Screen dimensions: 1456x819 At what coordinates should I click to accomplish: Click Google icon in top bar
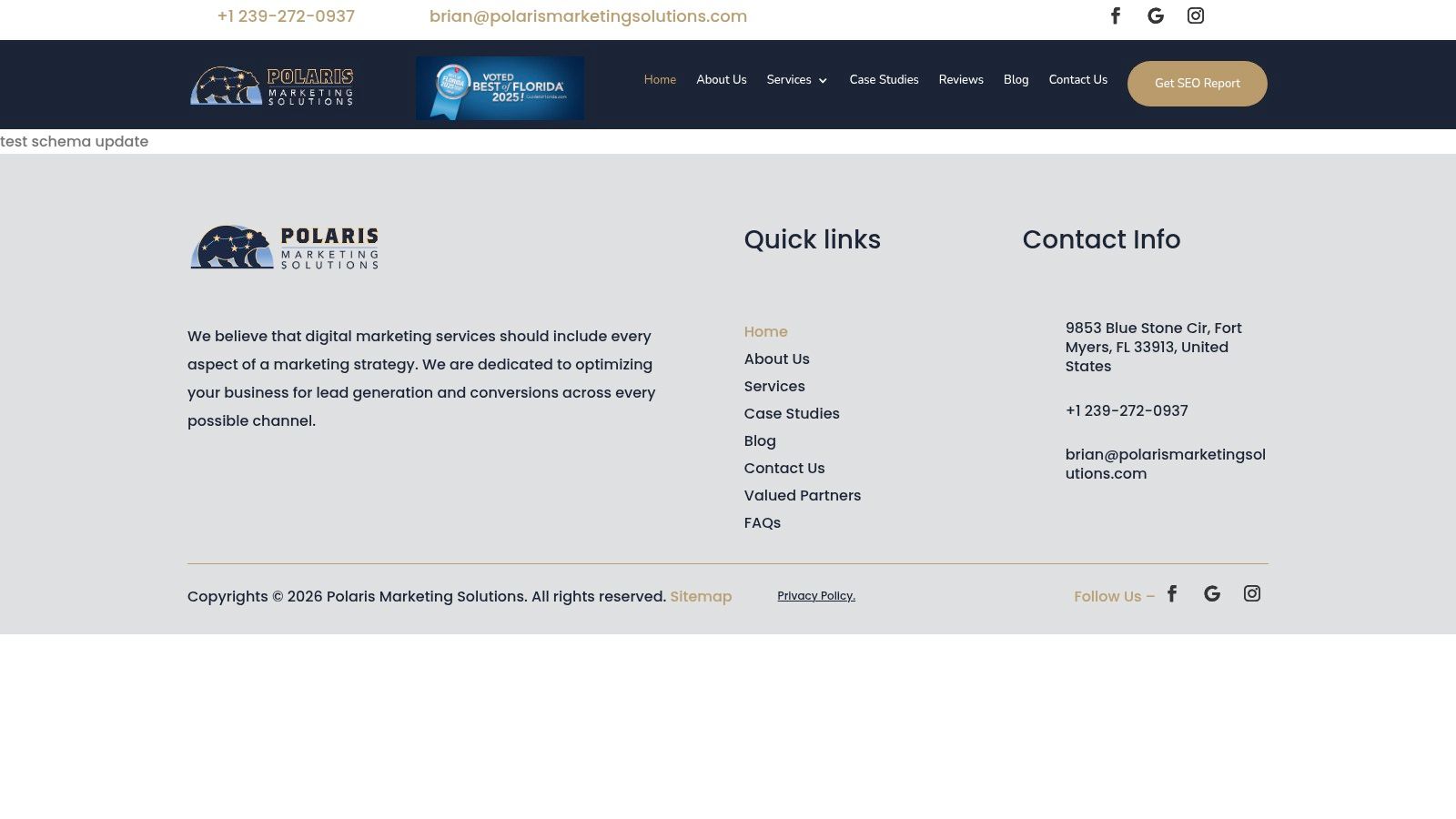click(1156, 15)
